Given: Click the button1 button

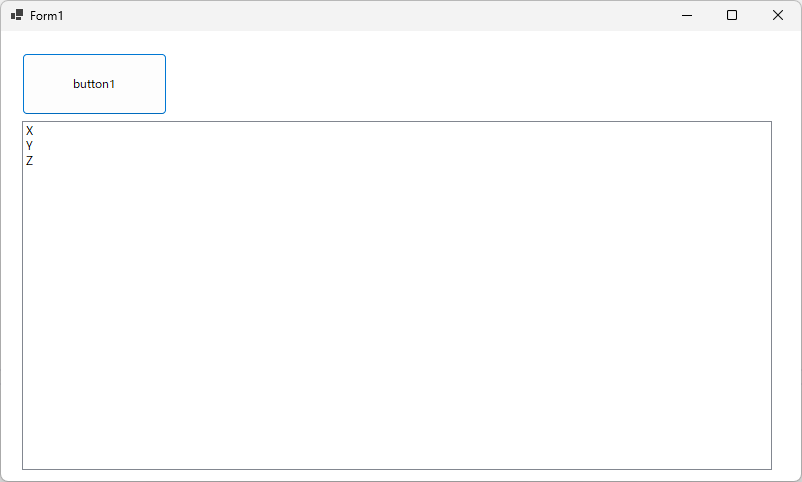Looking at the screenshot, I should pos(95,84).
